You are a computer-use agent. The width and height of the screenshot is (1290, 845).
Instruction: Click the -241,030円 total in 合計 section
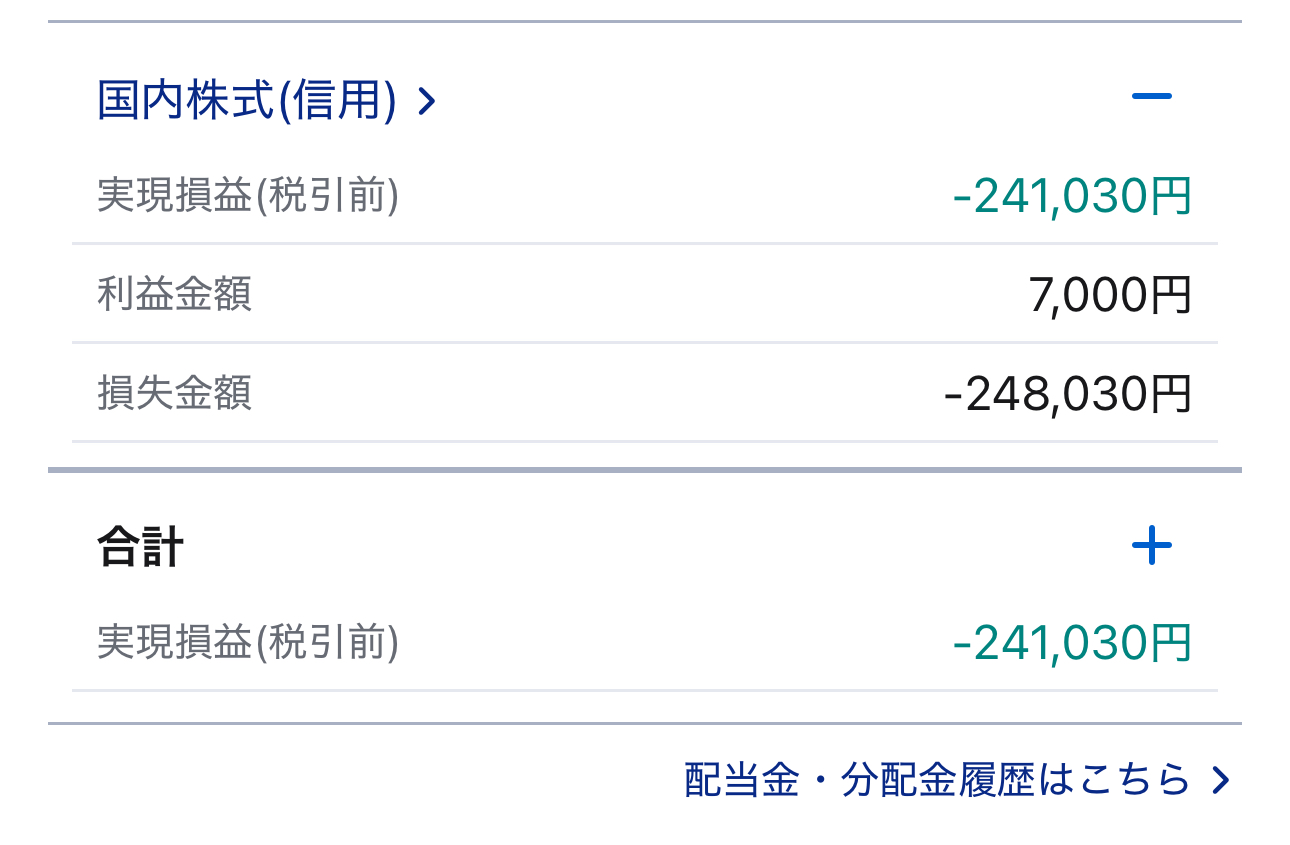[1072, 642]
